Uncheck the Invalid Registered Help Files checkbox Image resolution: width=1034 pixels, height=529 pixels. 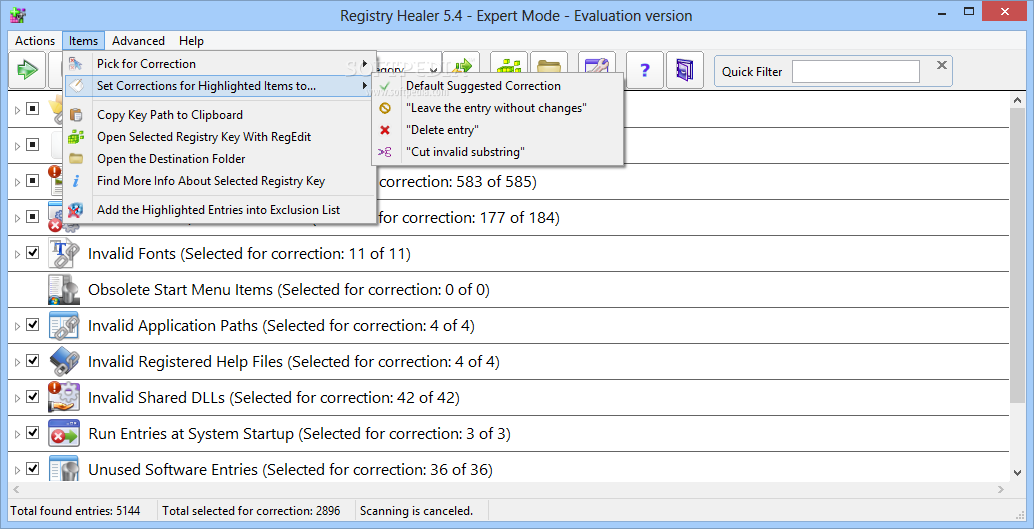pyautogui.click(x=33, y=361)
